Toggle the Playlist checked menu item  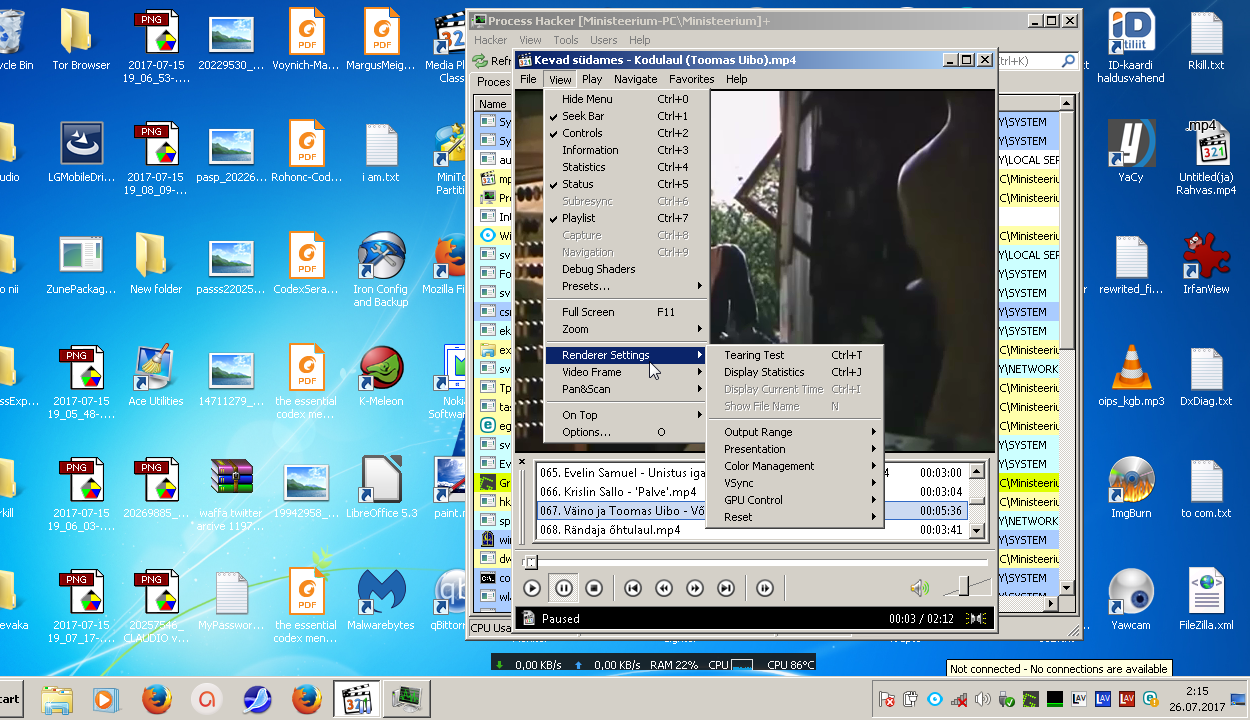pos(578,218)
